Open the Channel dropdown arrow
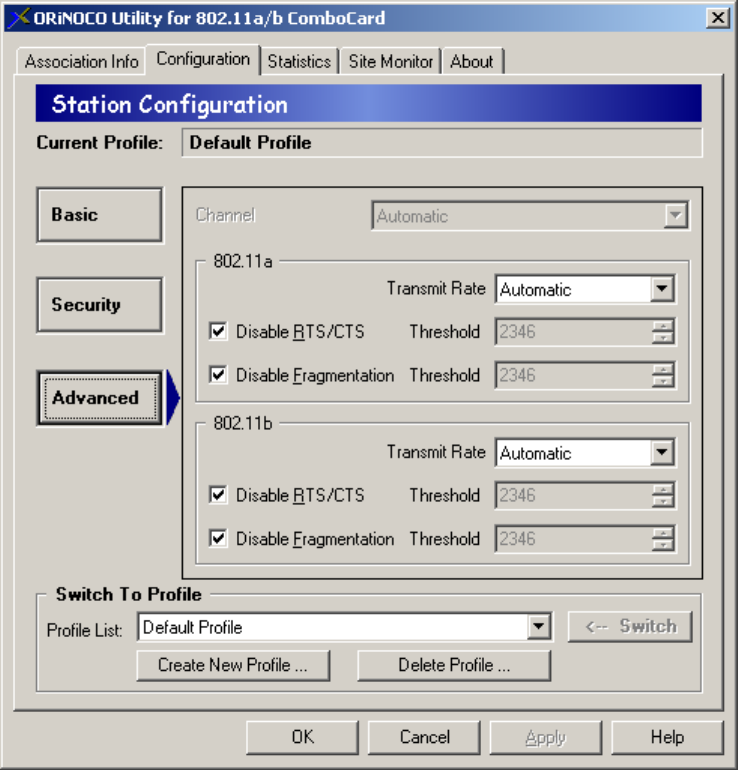 pos(675,216)
